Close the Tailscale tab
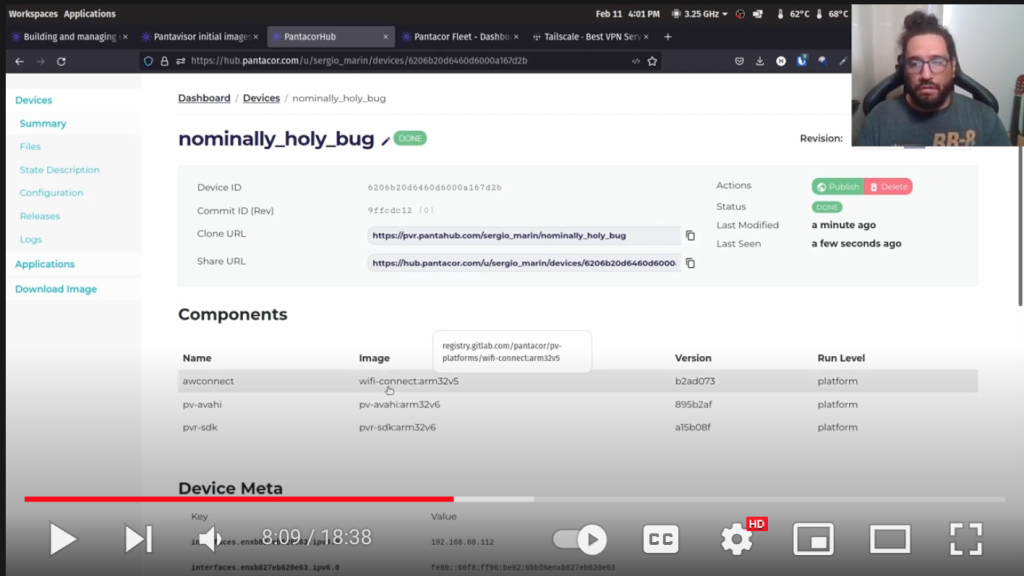The image size is (1024, 576). [646, 37]
